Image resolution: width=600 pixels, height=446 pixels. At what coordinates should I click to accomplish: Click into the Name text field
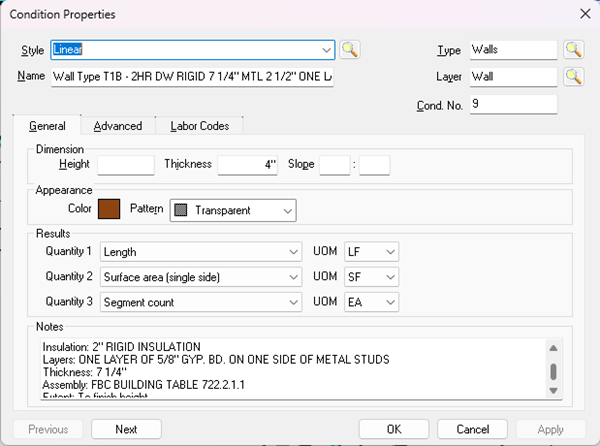192,77
